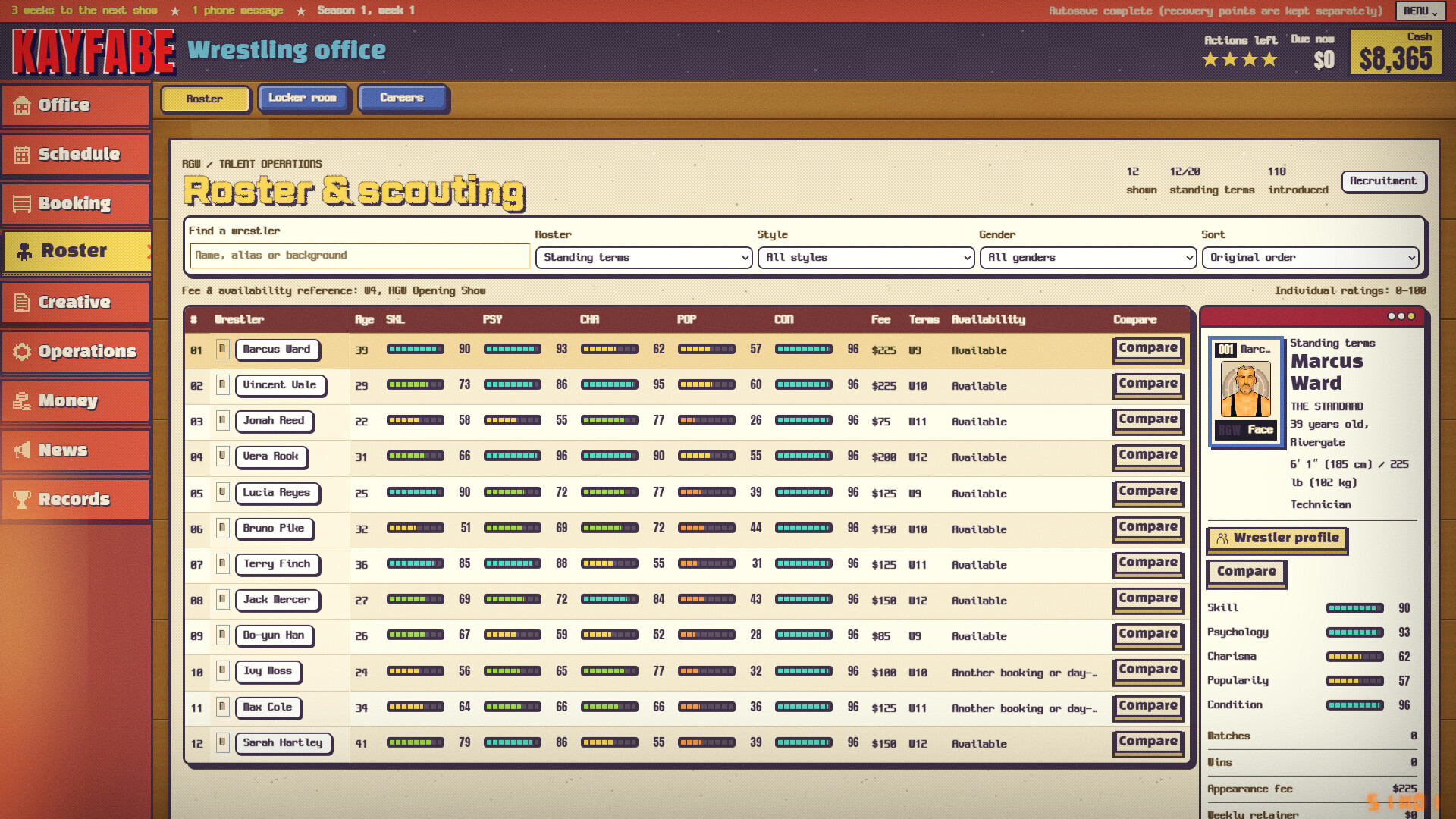
Task: Compare Vincent Vale row button
Action: coord(1147,384)
